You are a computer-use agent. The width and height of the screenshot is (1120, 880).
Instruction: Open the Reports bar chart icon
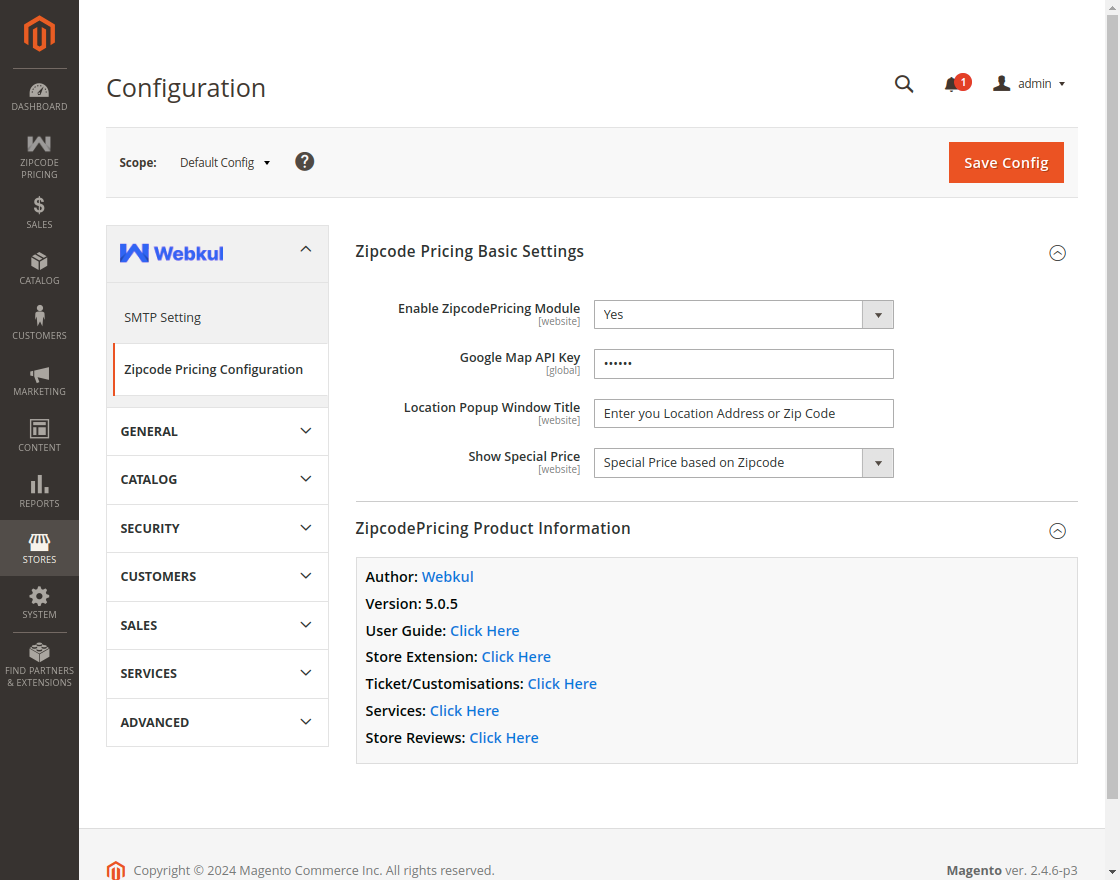coord(39,484)
